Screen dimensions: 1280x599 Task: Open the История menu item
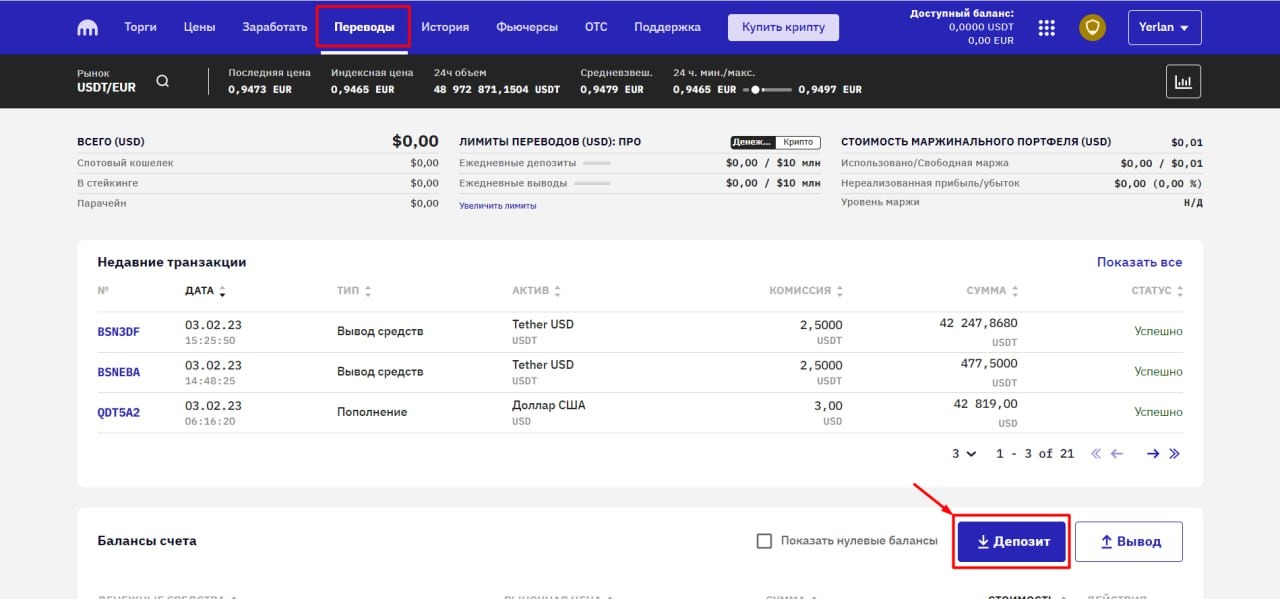pos(445,27)
